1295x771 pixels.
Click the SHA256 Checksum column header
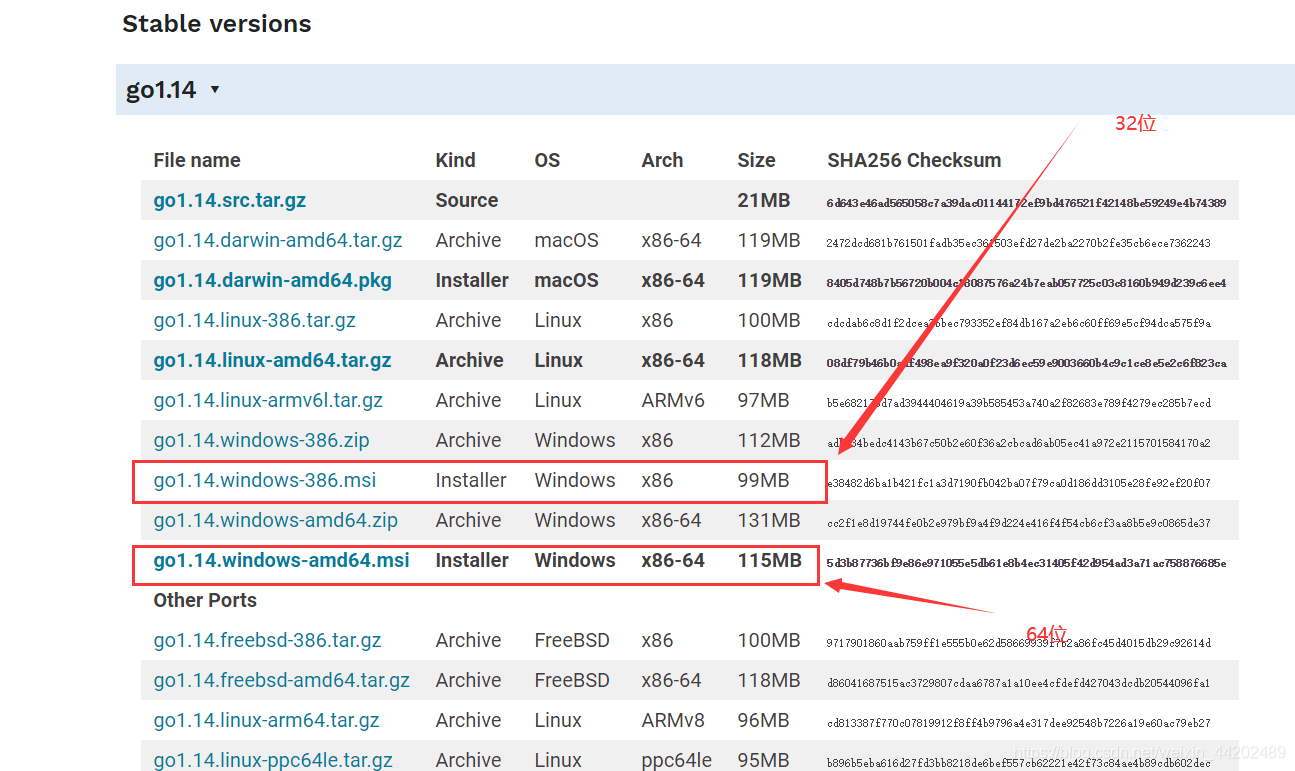914,160
